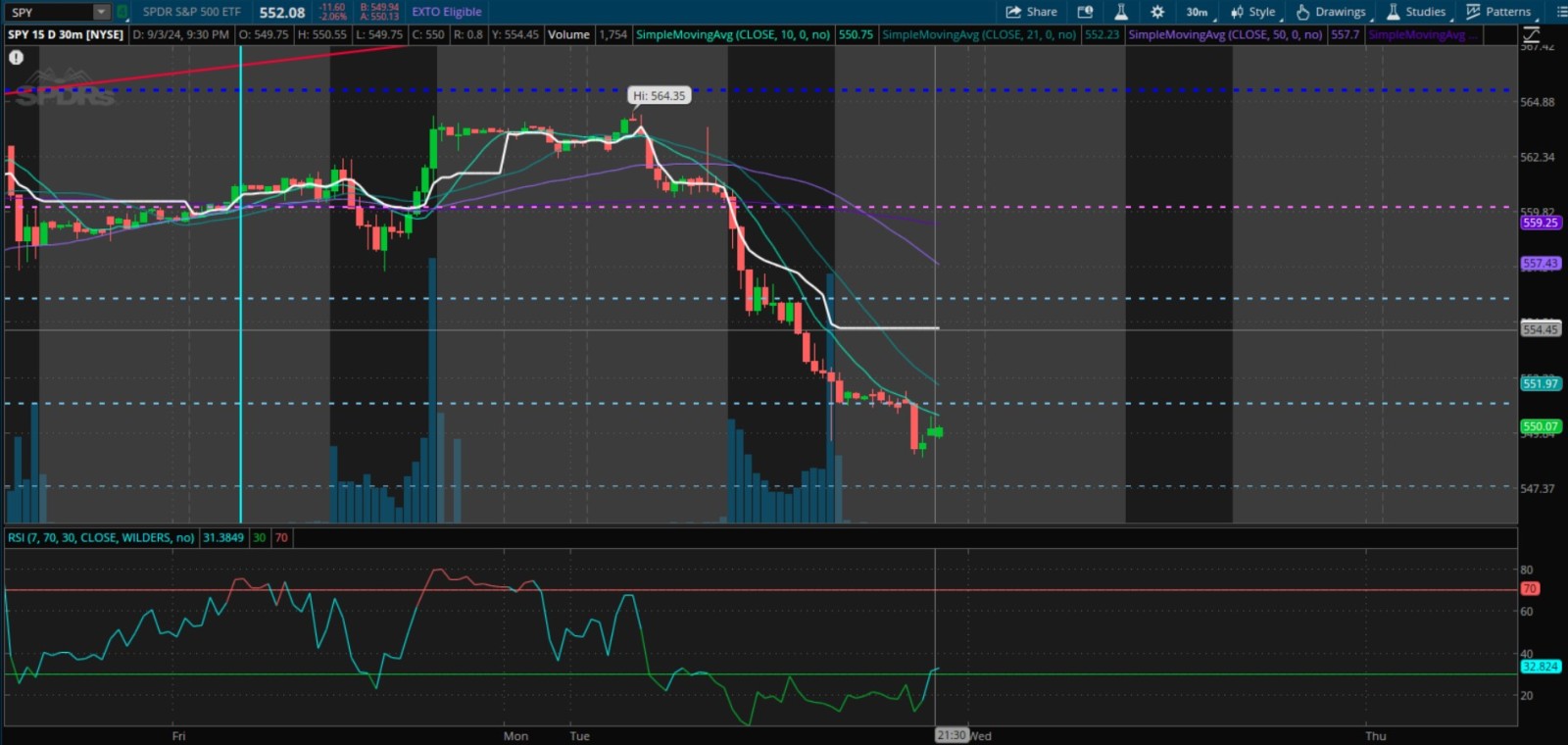Click the red 70 RSI axis bubble
Viewport: 1568px width, 745px height.
click(x=1530, y=589)
